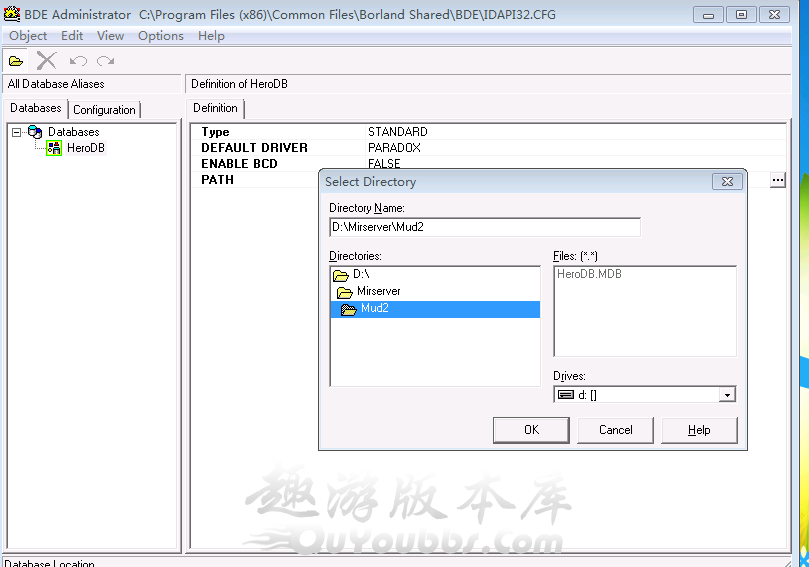Click the D:\ folder icon in Directories

(x=341, y=276)
